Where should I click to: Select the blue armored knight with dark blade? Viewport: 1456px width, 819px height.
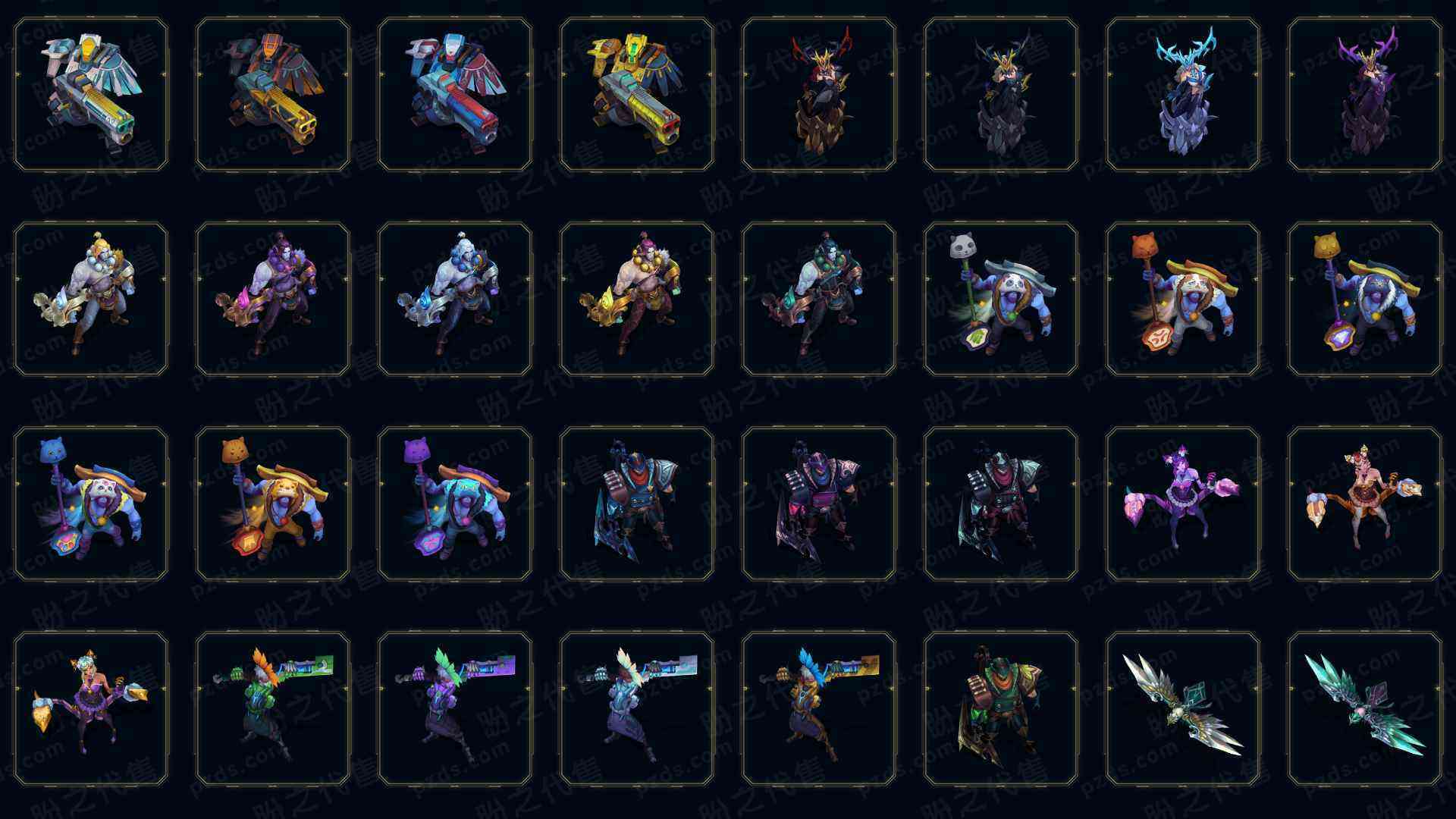[637, 504]
